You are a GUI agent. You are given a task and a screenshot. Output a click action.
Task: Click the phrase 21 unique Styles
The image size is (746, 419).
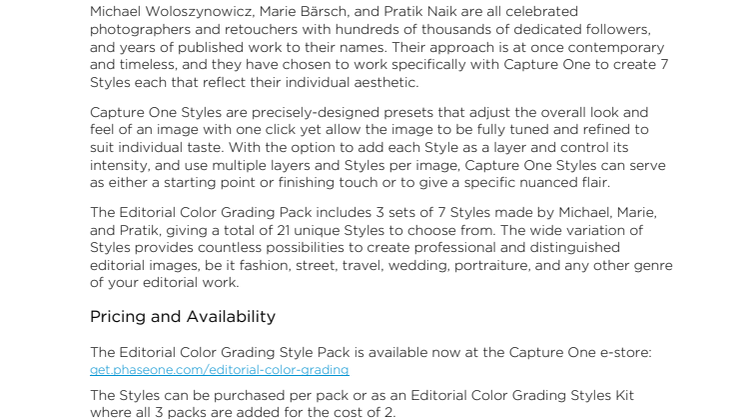click(330, 230)
